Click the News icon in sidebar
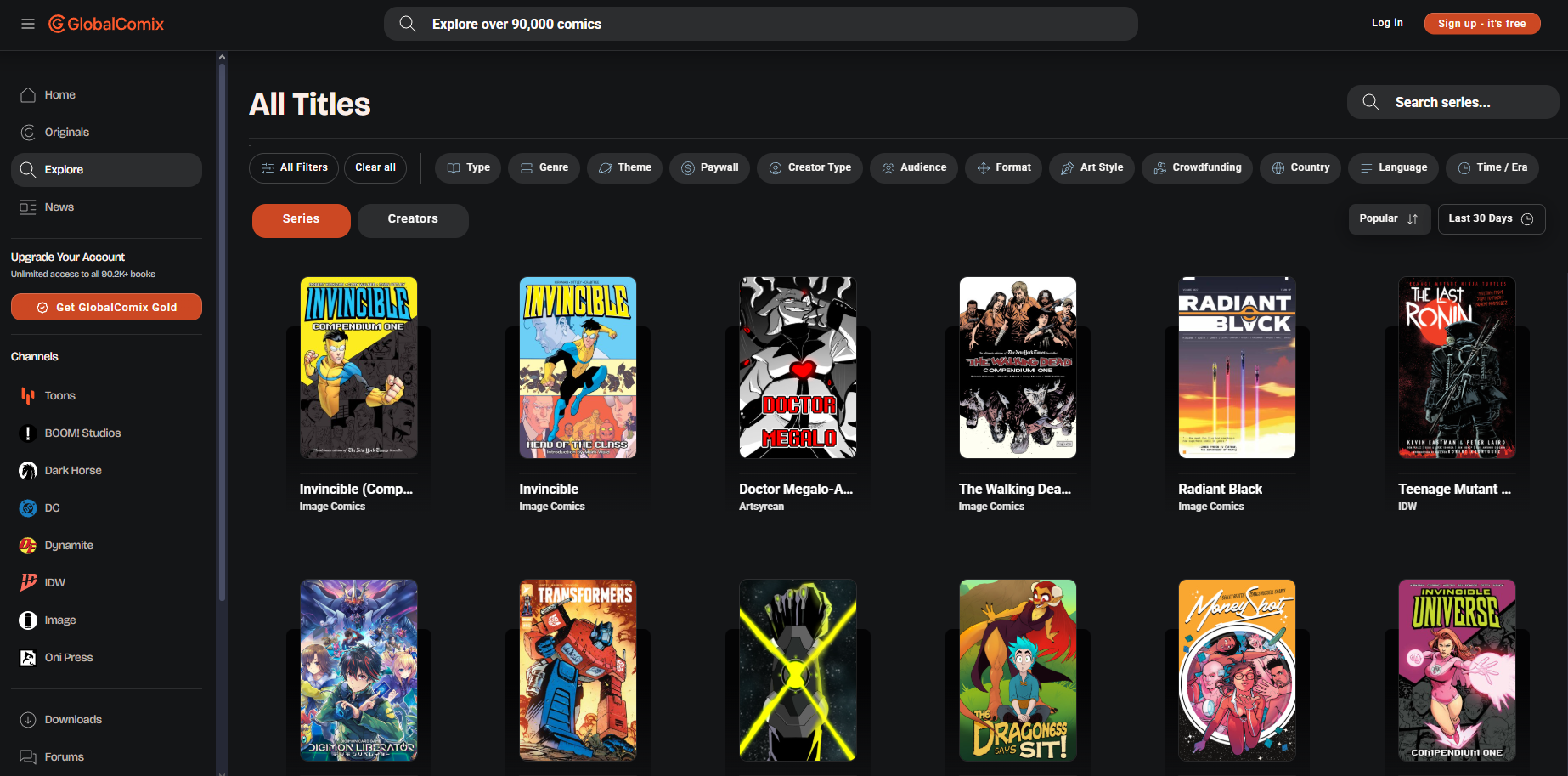The width and height of the screenshot is (1568, 776). tap(28, 207)
